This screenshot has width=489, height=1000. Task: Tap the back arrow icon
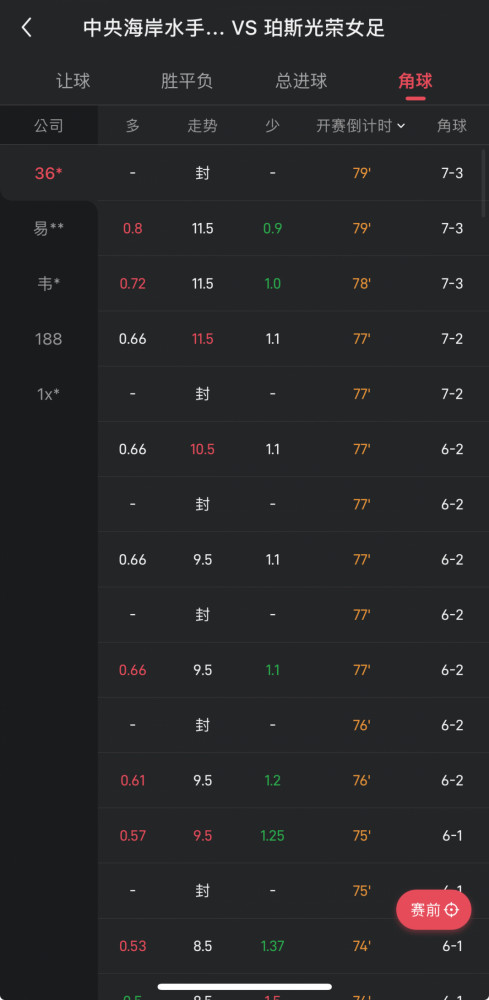click(26, 27)
